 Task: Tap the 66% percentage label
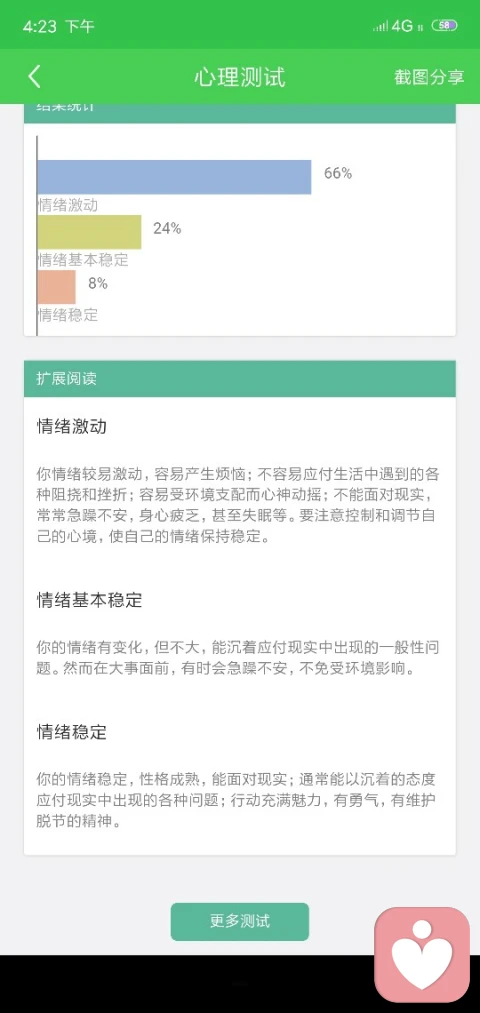(x=338, y=173)
